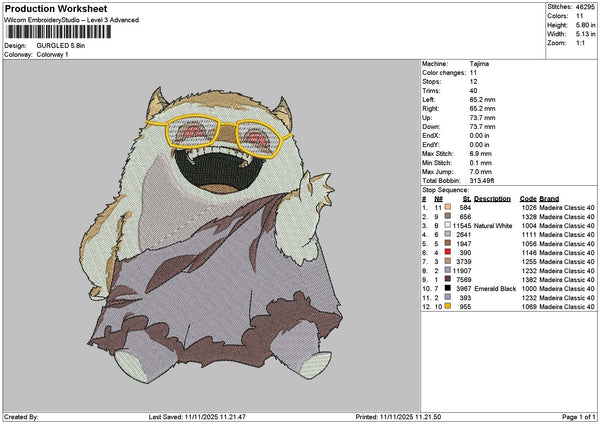Click the 'Page 1 of 1' footer text
This screenshot has height=424, width=600.
coord(579,417)
